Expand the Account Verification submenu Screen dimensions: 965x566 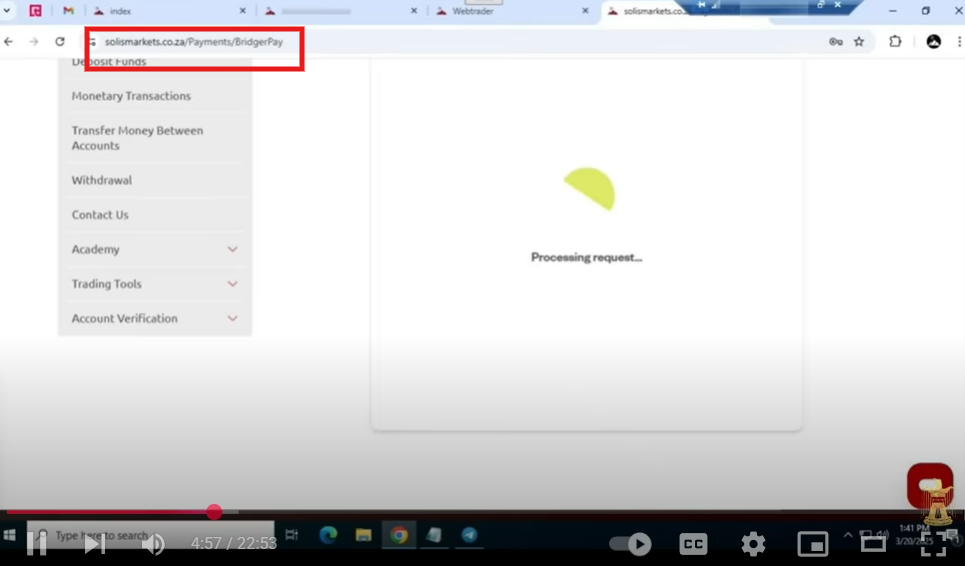232,318
